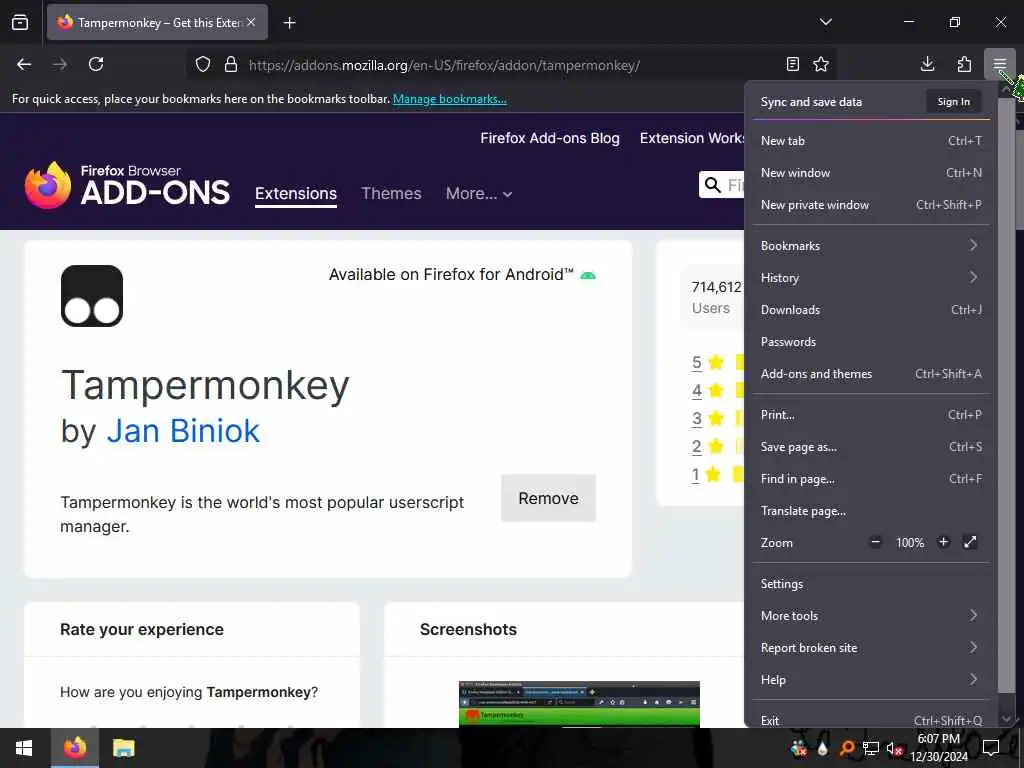Close the hamburger application menu button
The width and height of the screenshot is (1024, 768).
tap(999, 64)
